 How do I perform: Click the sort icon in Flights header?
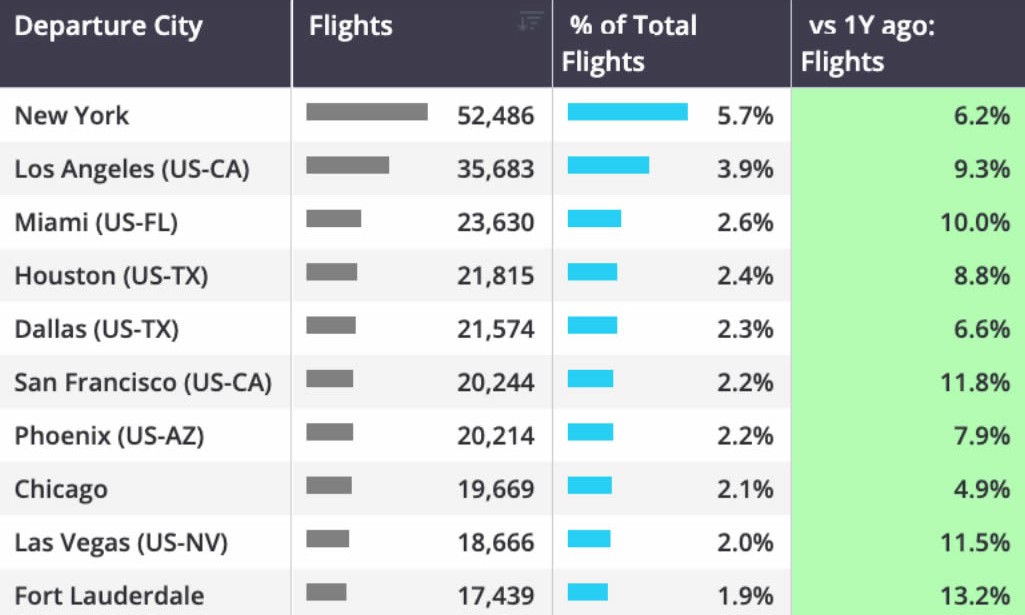point(530,21)
